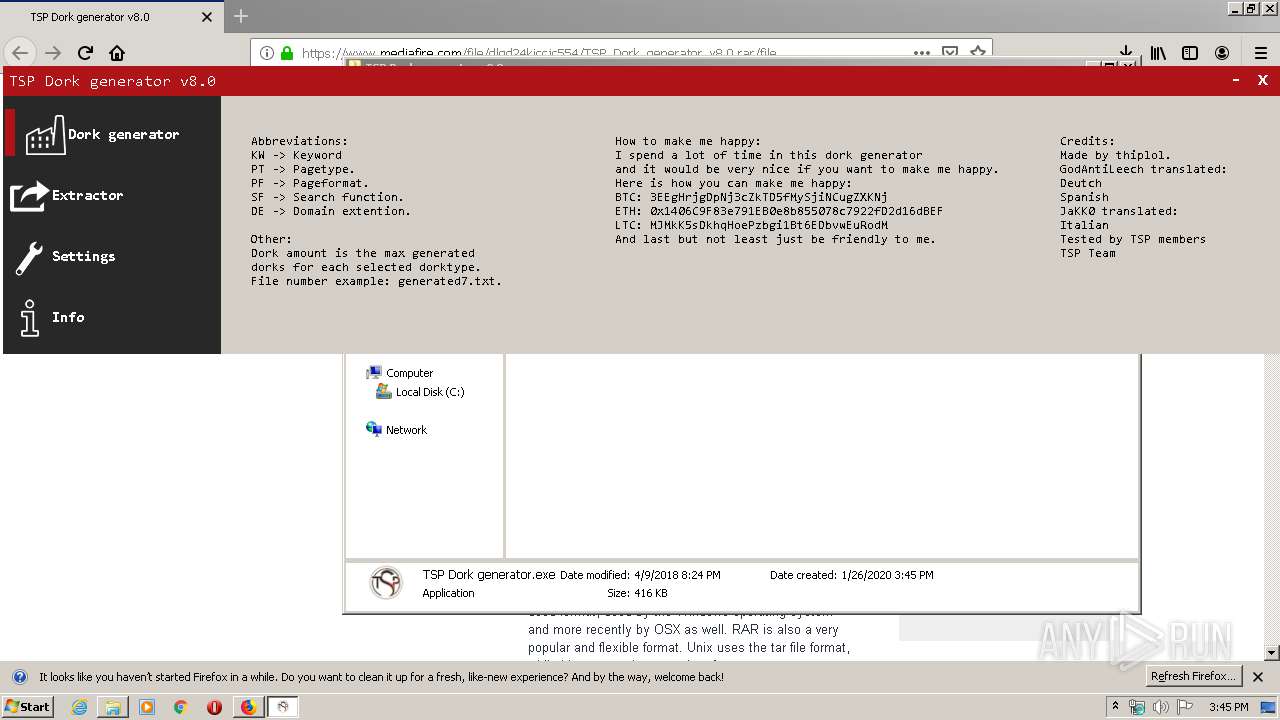Open the Opera taskbar icon
Viewport: 1280px width, 720px height.
click(214, 707)
